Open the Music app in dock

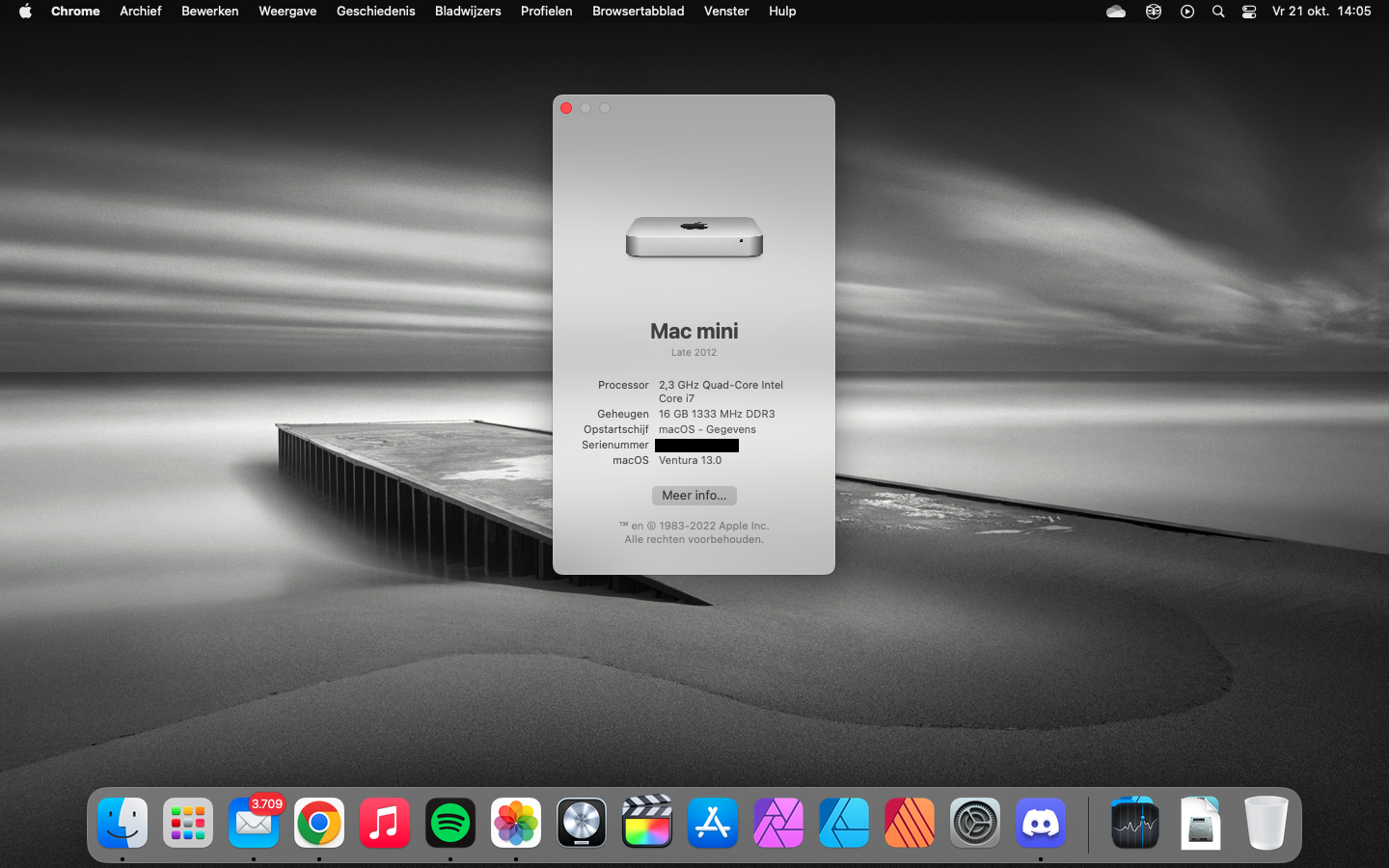(x=385, y=823)
